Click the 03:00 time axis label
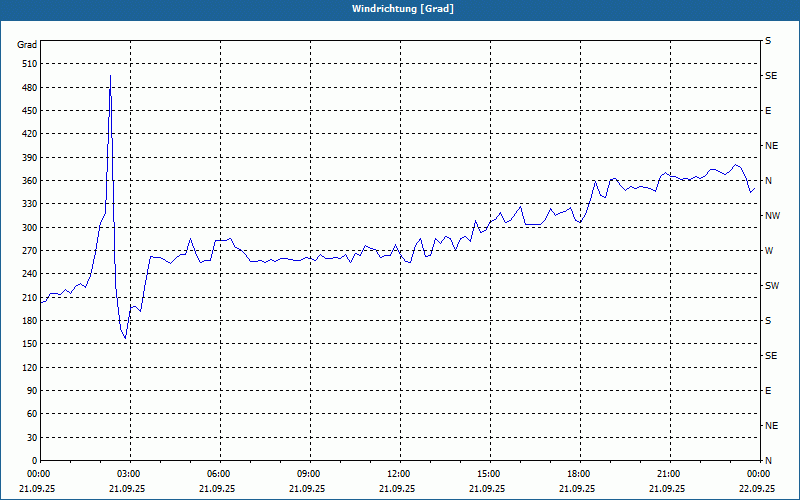Screen dimensions: 800x500 (131, 474)
